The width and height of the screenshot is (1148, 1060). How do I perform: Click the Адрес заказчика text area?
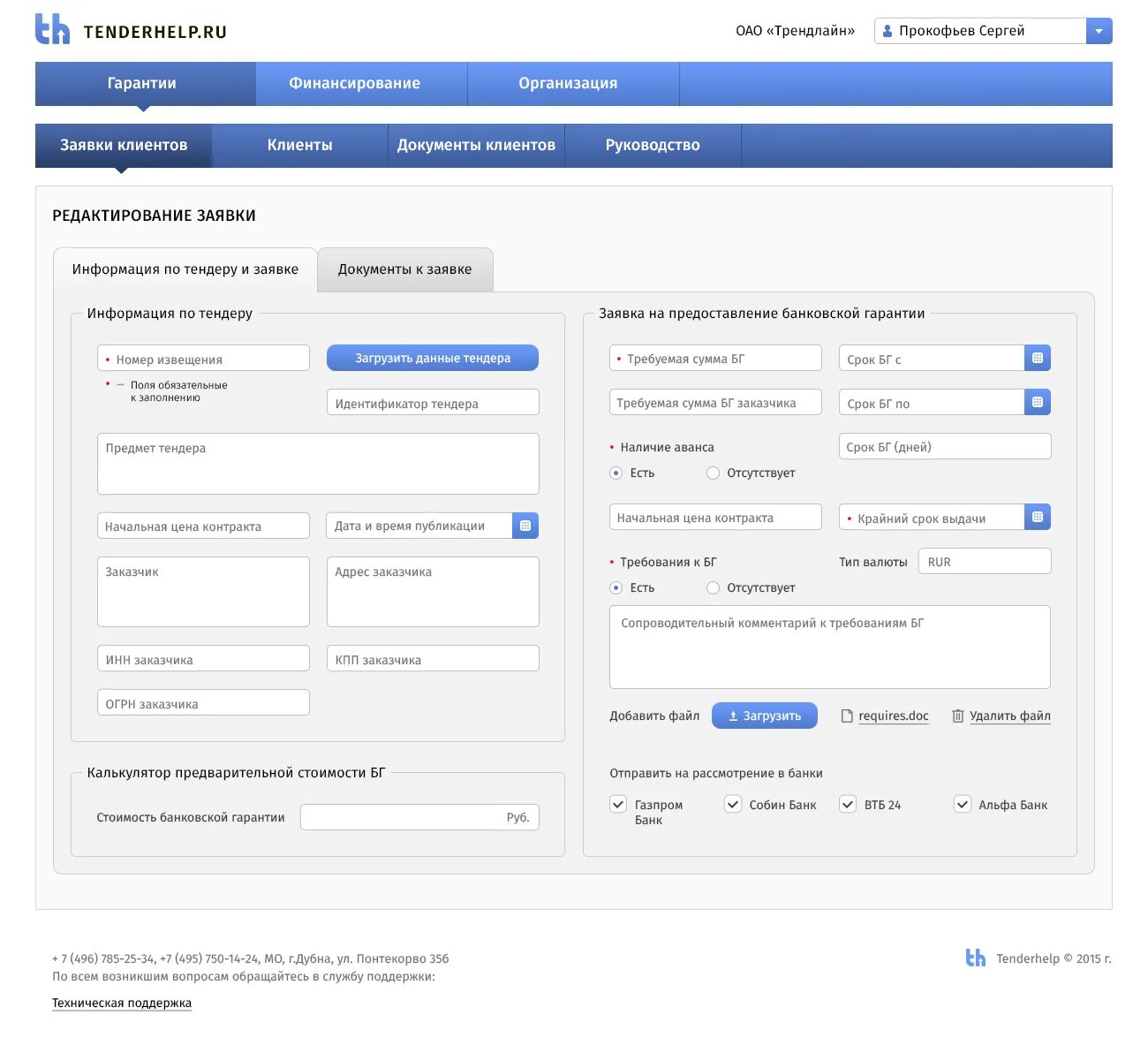click(433, 592)
